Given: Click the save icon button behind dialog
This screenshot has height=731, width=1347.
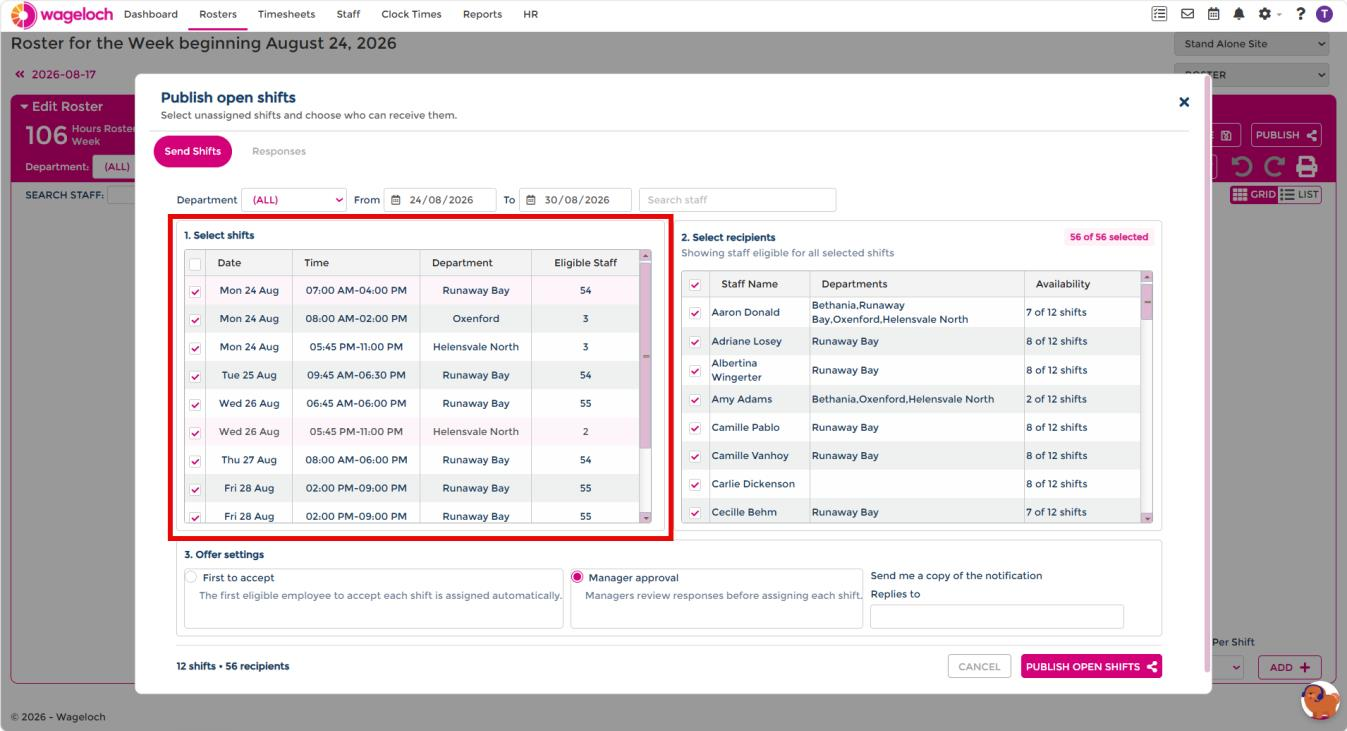Looking at the screenshot, I should click(x=1227, y=135).
